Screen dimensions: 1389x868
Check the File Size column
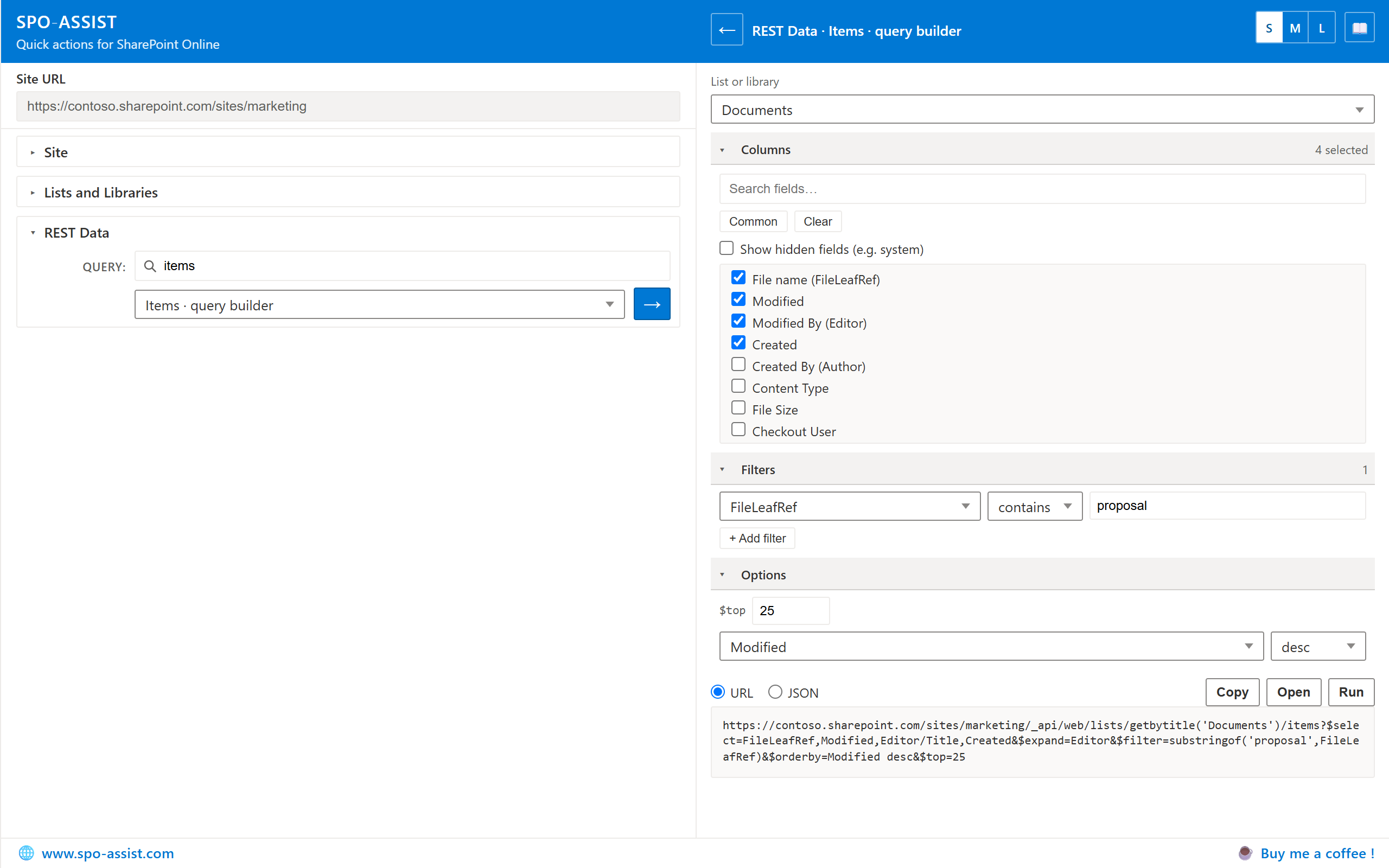point(738,408)
